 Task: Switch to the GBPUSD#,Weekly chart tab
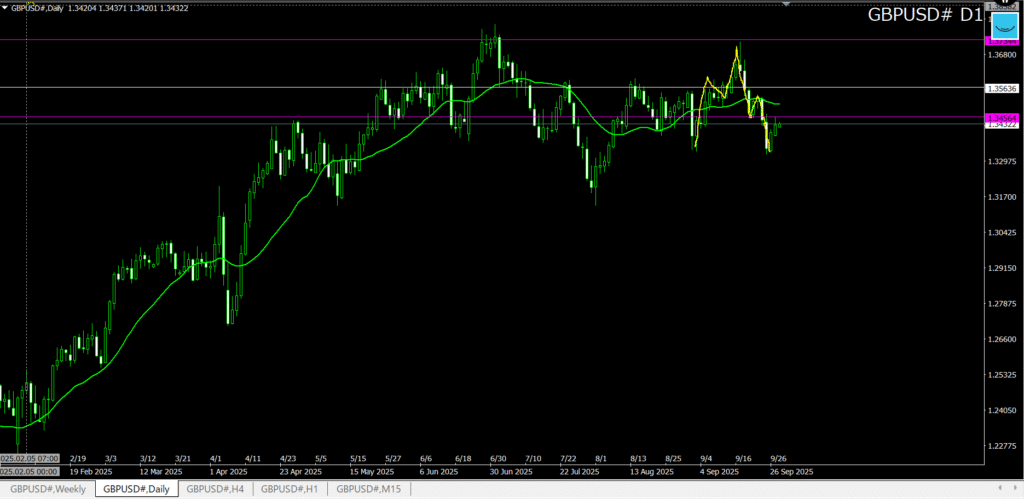(x=48, y=488)
